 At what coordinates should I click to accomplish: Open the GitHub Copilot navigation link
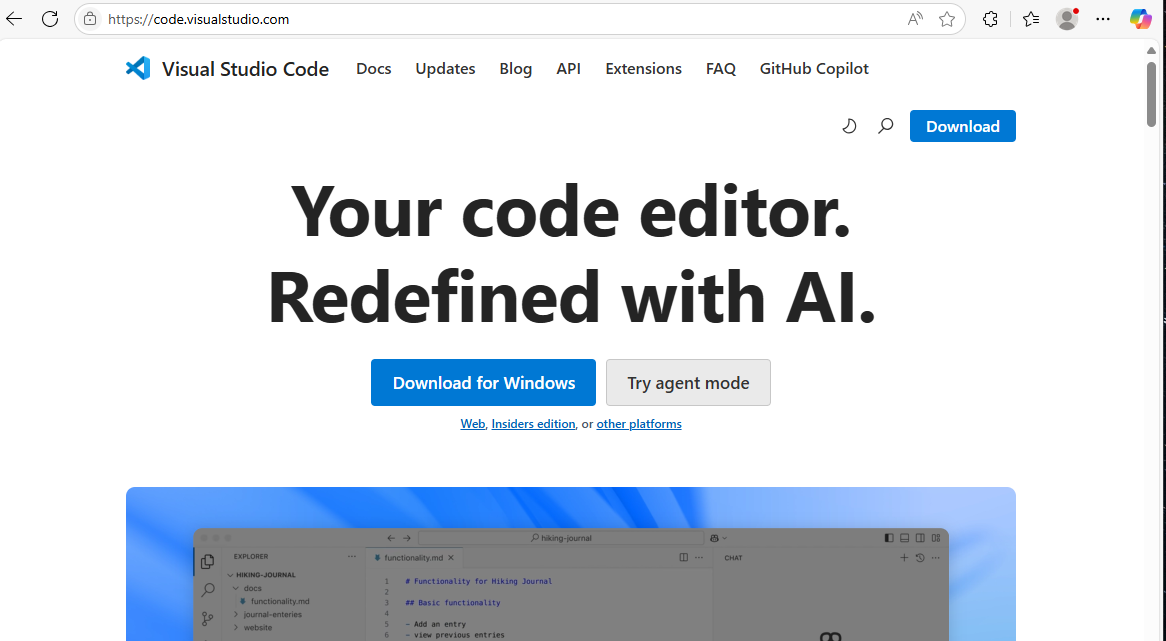coord(814,68)
